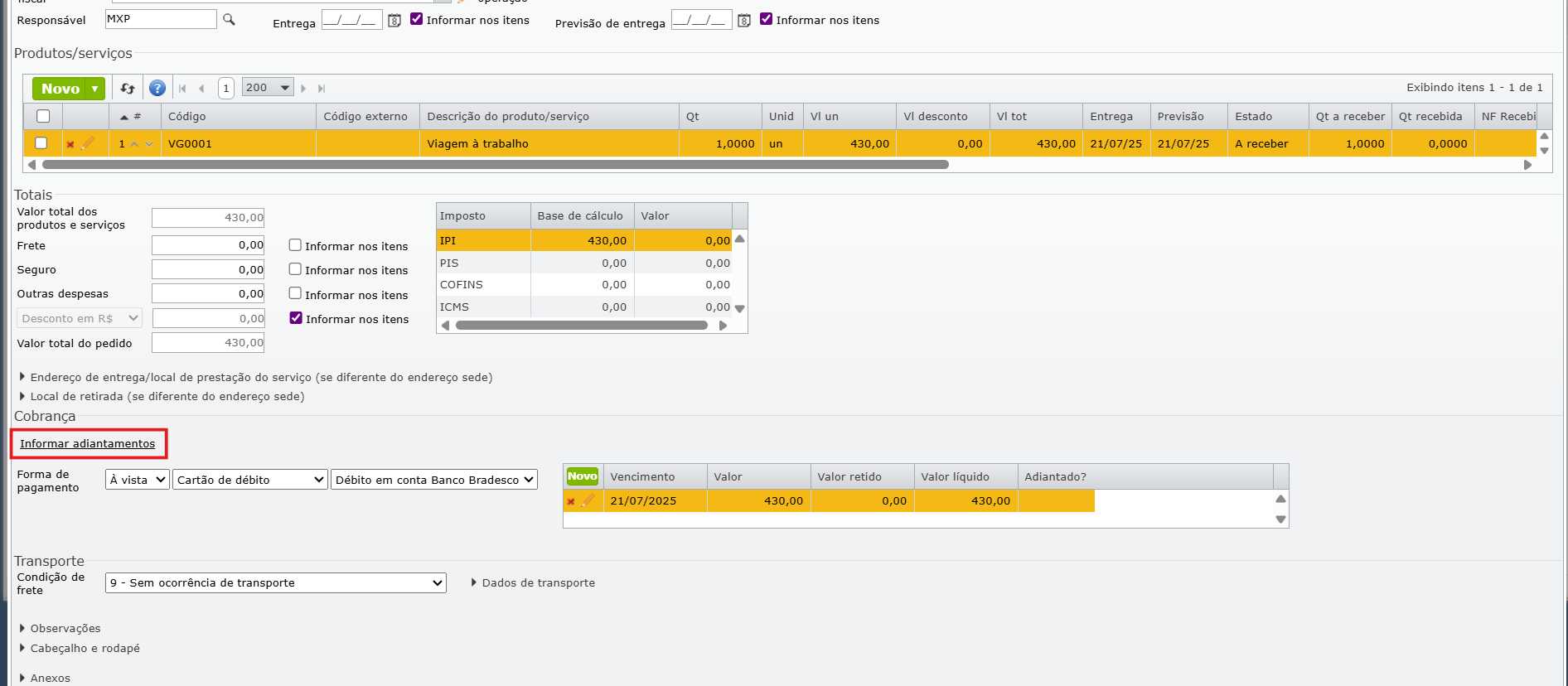Click the Viagem à trabalho description cell
Image resolution: width=1568 pixels, height=686 pixels.
[x=549, y=143]
